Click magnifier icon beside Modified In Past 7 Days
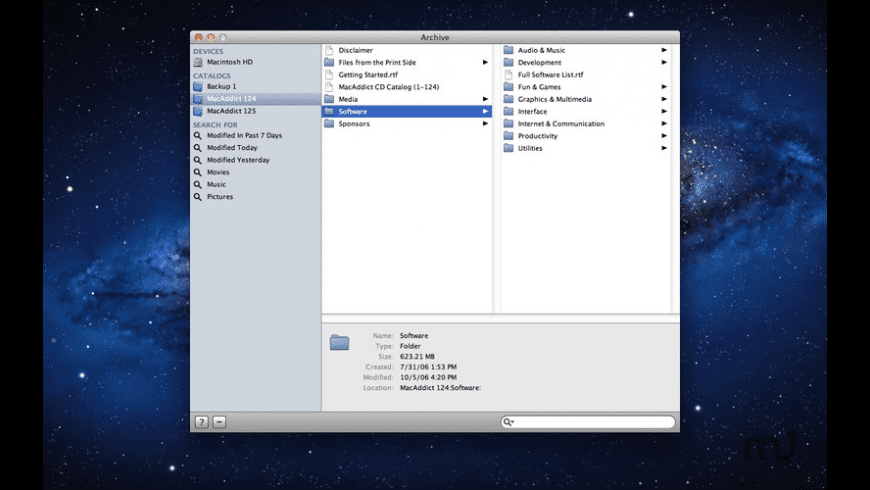This screenshot has height=490, width=870. pyautogui.click(x=198, y=135)
